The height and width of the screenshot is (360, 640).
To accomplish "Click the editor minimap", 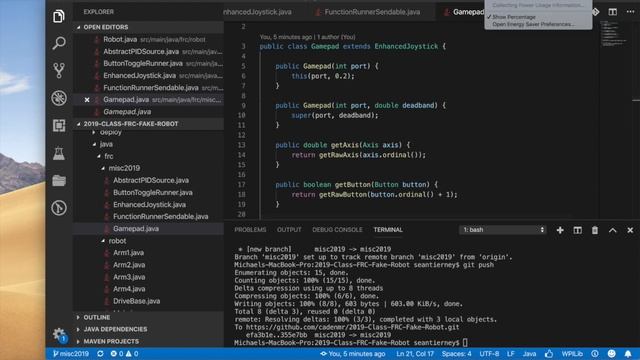I will [616, 34].
